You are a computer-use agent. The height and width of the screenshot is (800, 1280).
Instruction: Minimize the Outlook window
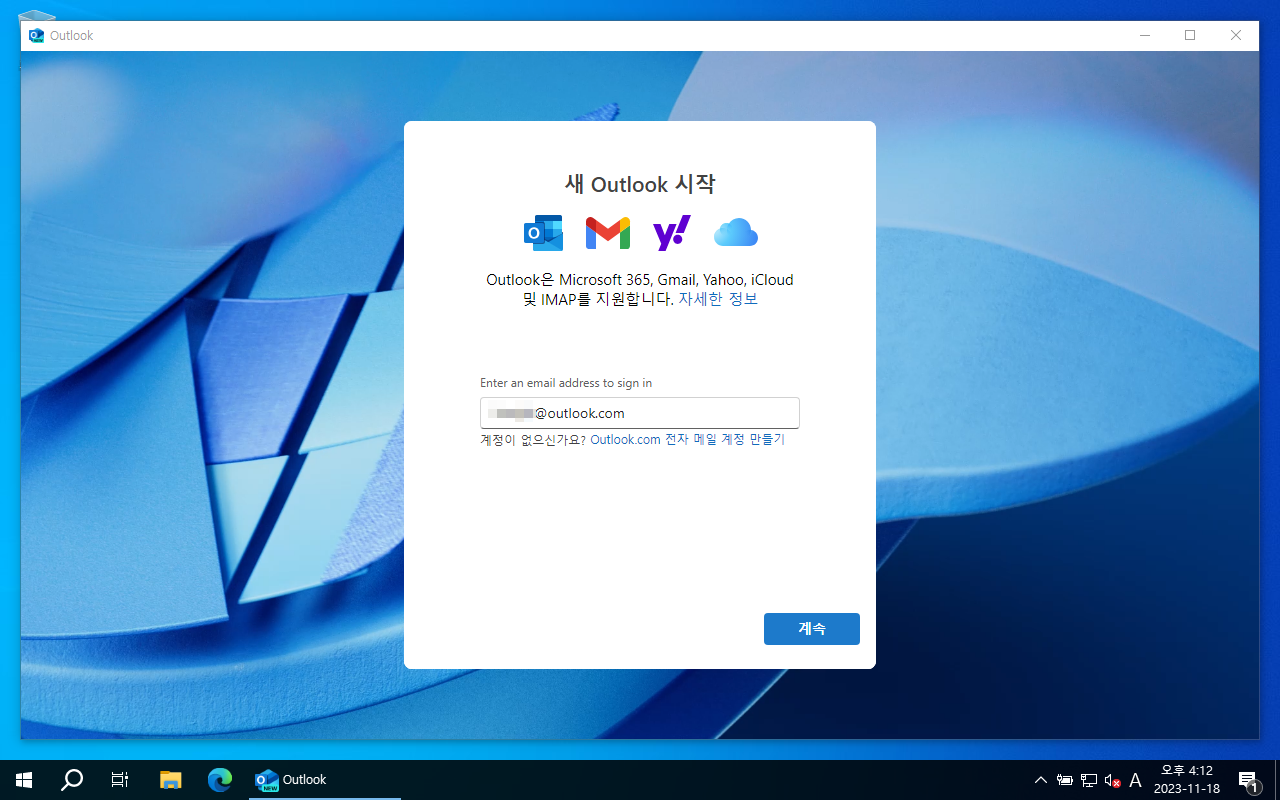pyautogui.click(x=1144, y=35)
